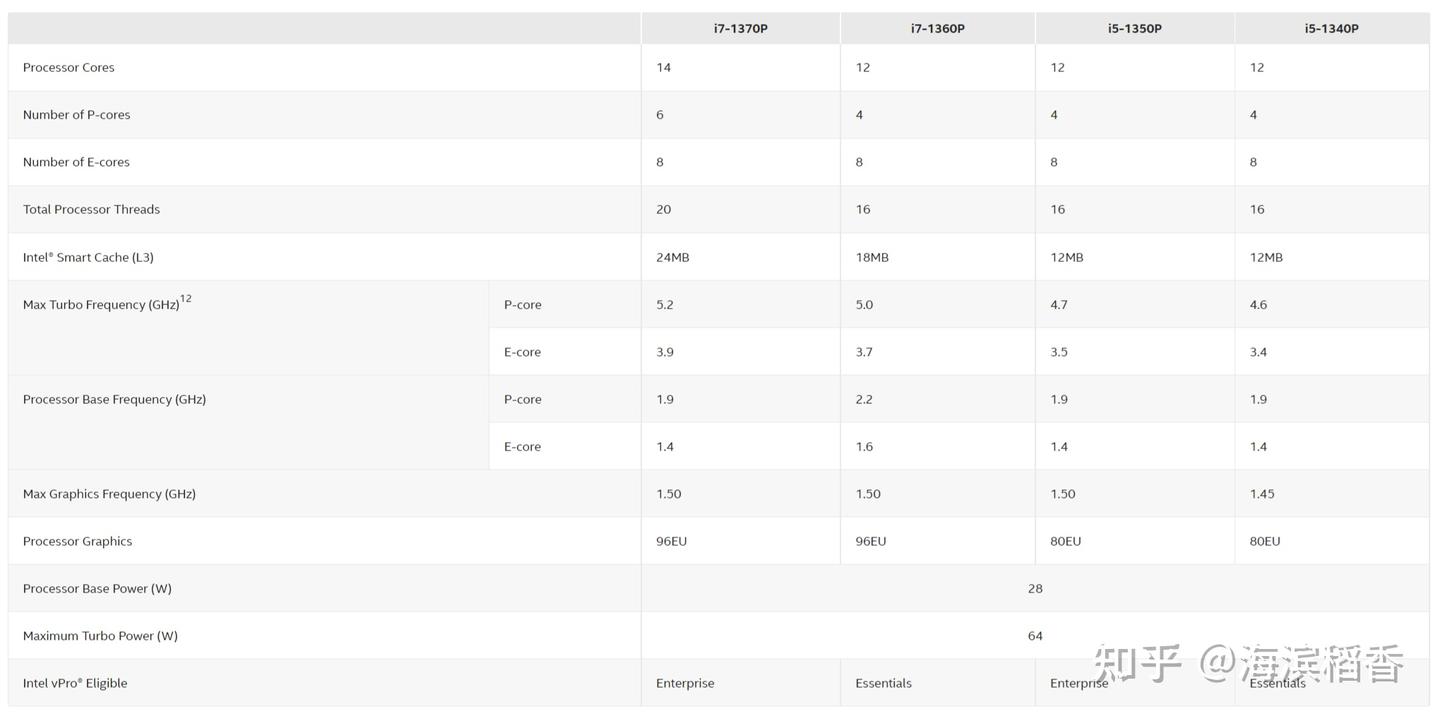Click the Total Processor Threads label
Viewport: 1440px width, 721px height.
91,210
